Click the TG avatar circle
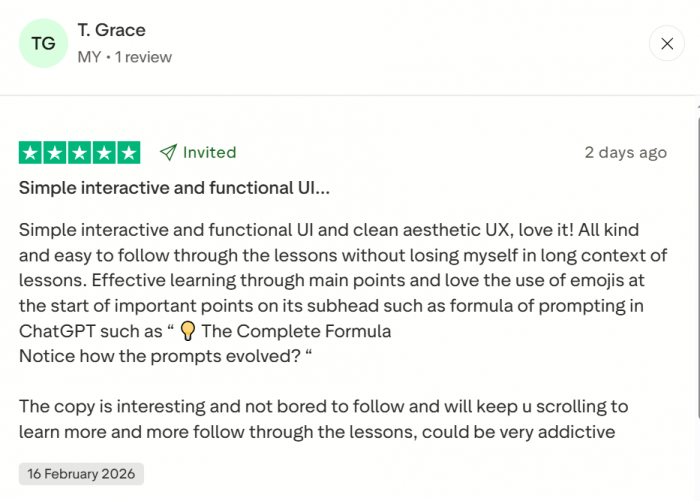The width and height of the screenshot is (700, 501). [43, 43]
